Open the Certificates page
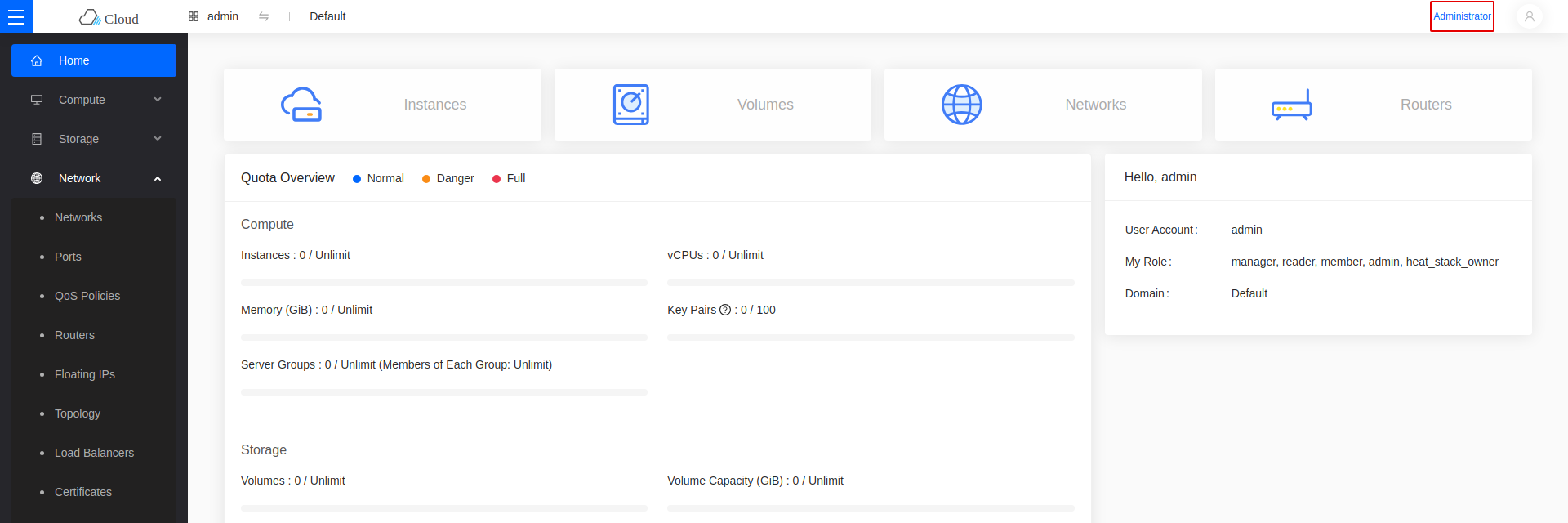Viewport: 1568px width, 523px height. 83,492
